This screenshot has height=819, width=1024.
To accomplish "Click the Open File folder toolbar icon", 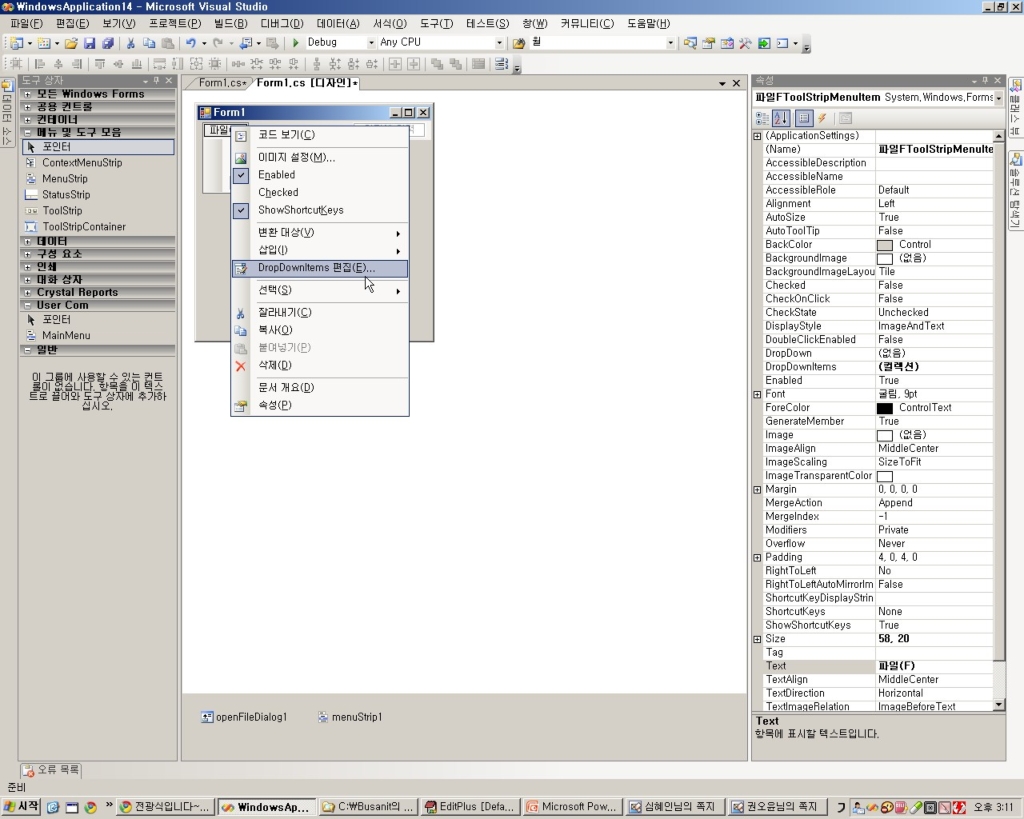I will pyautogui.click(x=71, y=43).
